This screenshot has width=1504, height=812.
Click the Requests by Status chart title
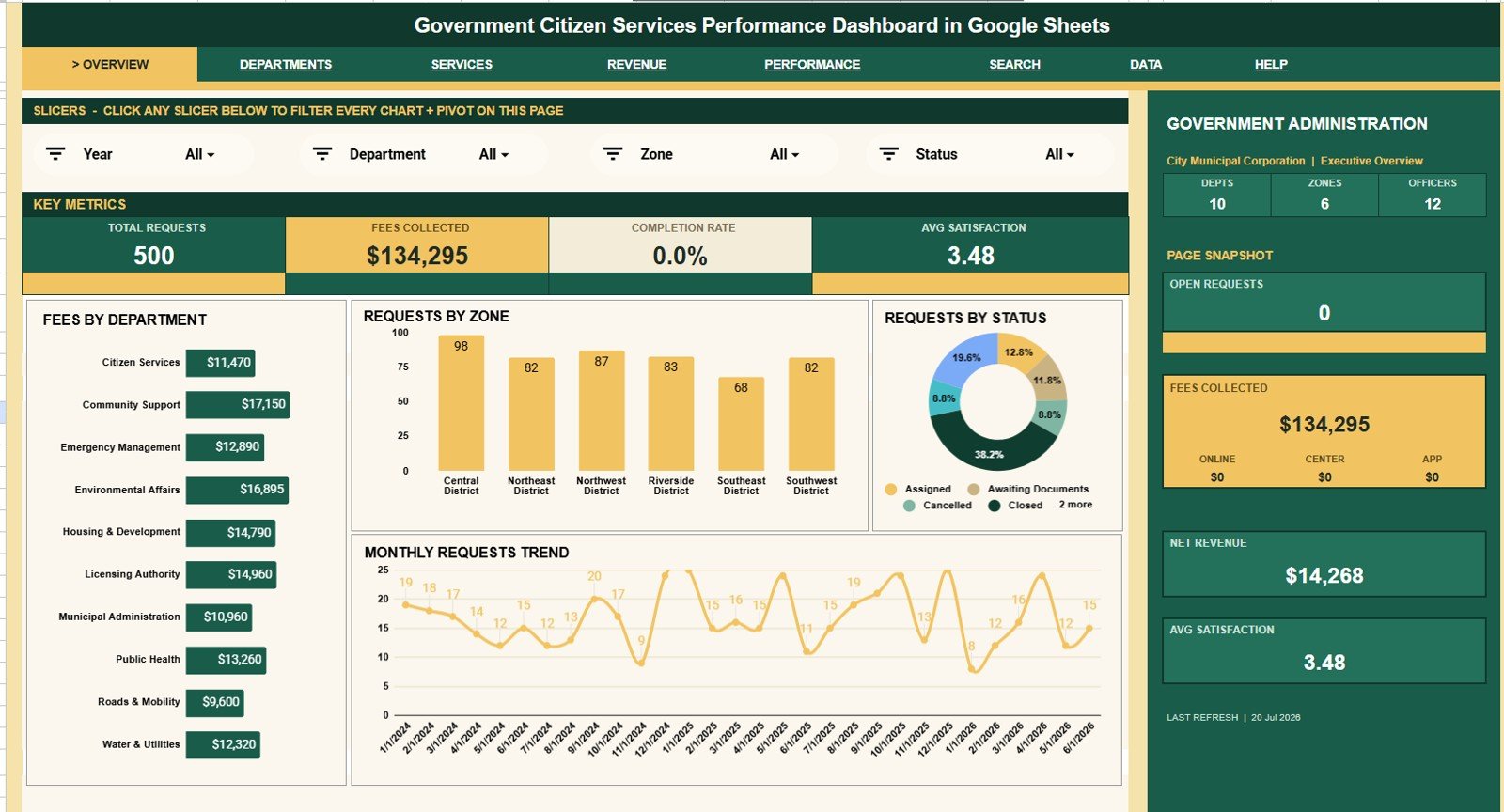[965, 318]
